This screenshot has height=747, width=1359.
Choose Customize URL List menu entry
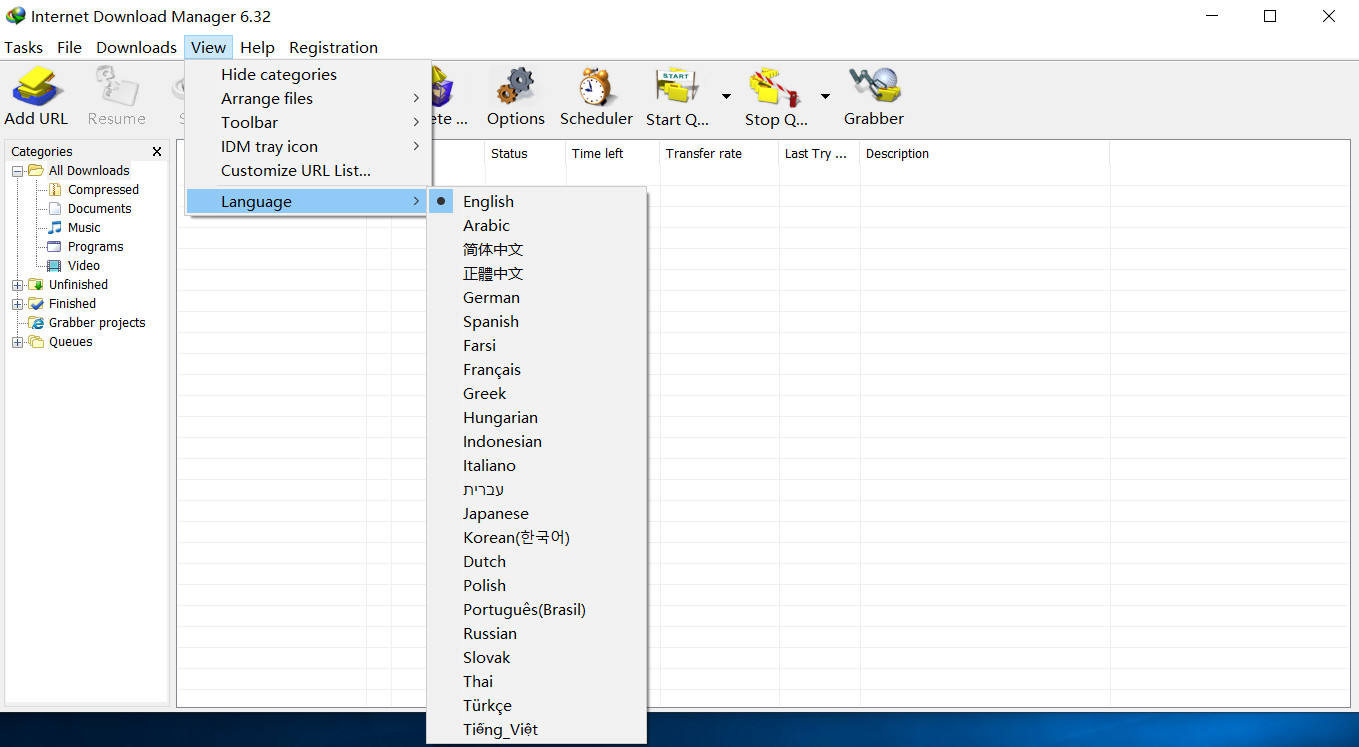coord(308,170)
